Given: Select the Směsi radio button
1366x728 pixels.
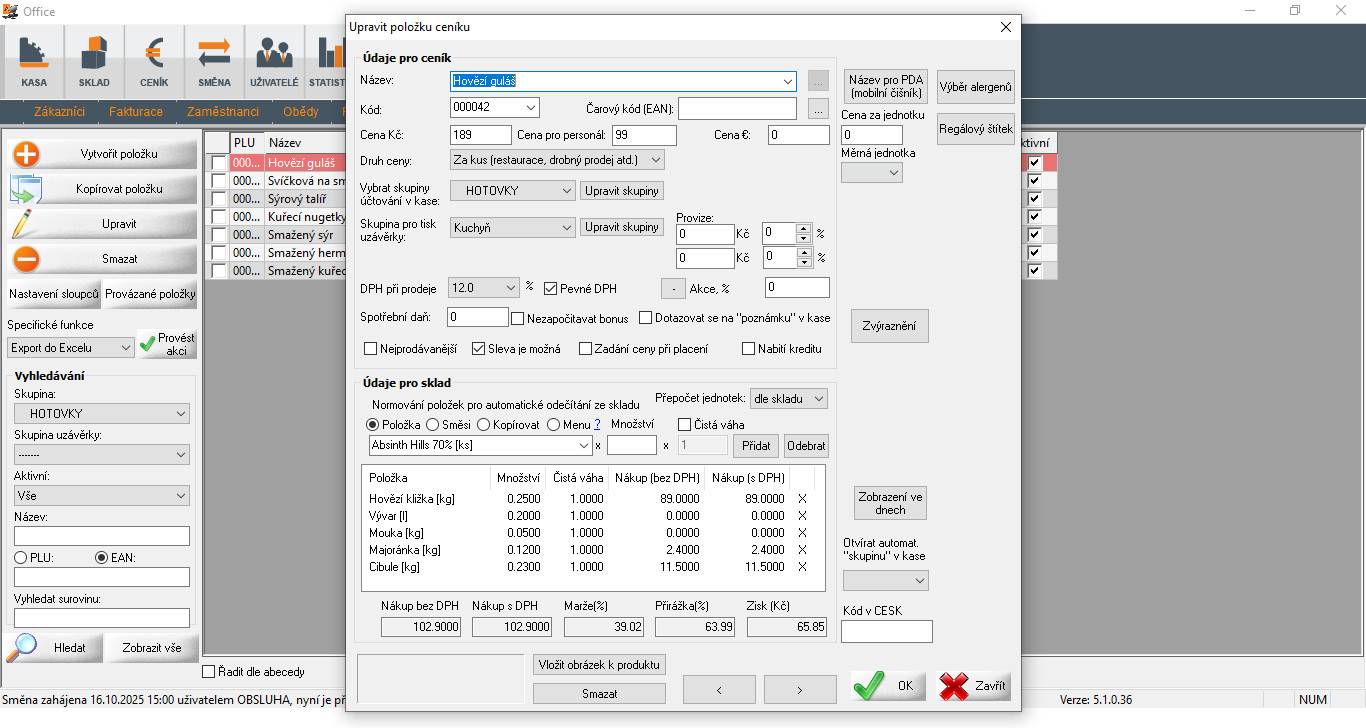Looking at the screenshot, I should 433,425.
